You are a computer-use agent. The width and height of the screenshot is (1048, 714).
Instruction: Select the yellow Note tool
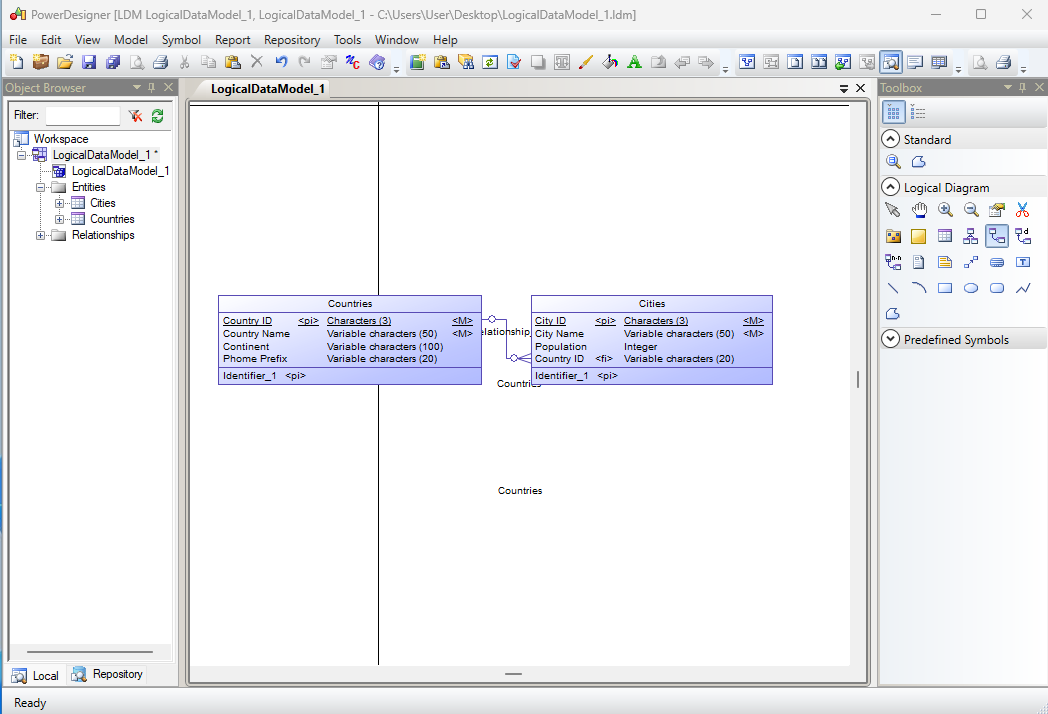point(944,262)
